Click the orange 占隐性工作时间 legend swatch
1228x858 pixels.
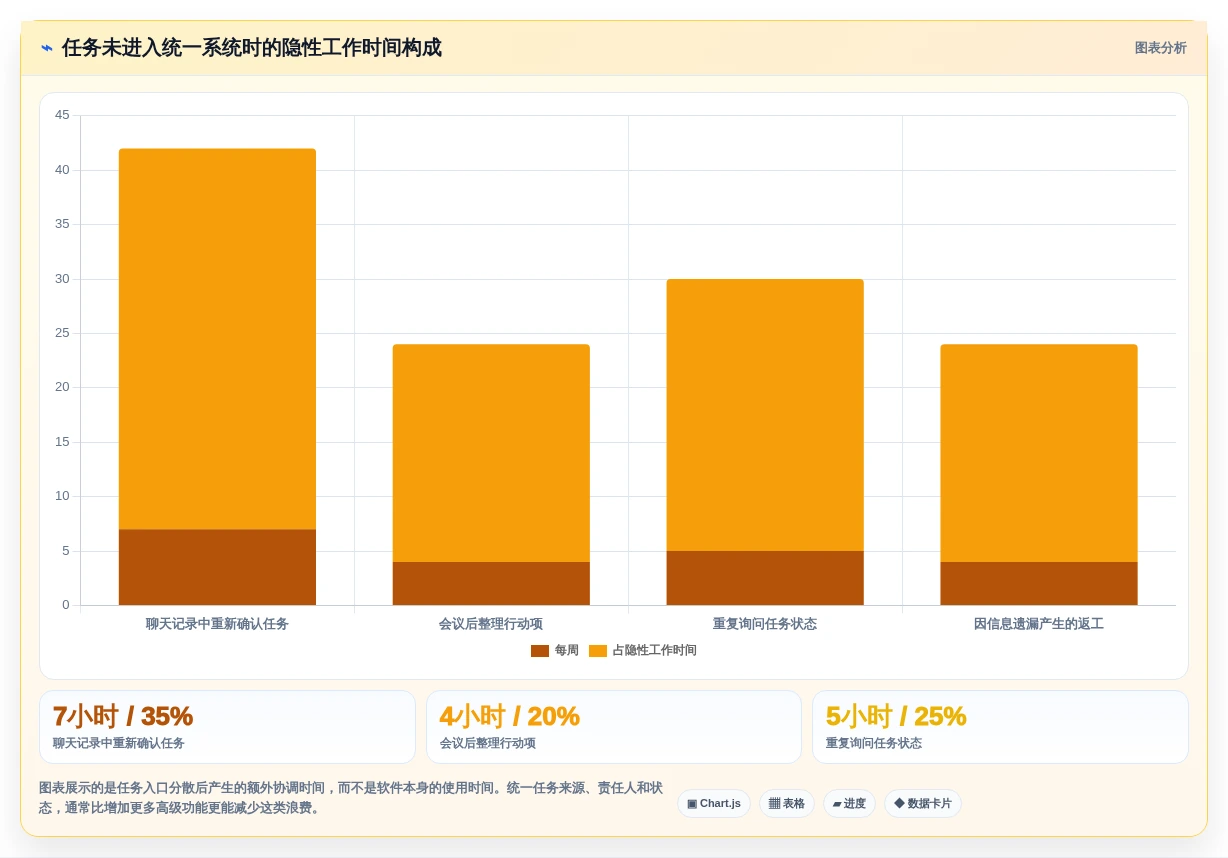point(597,651)
